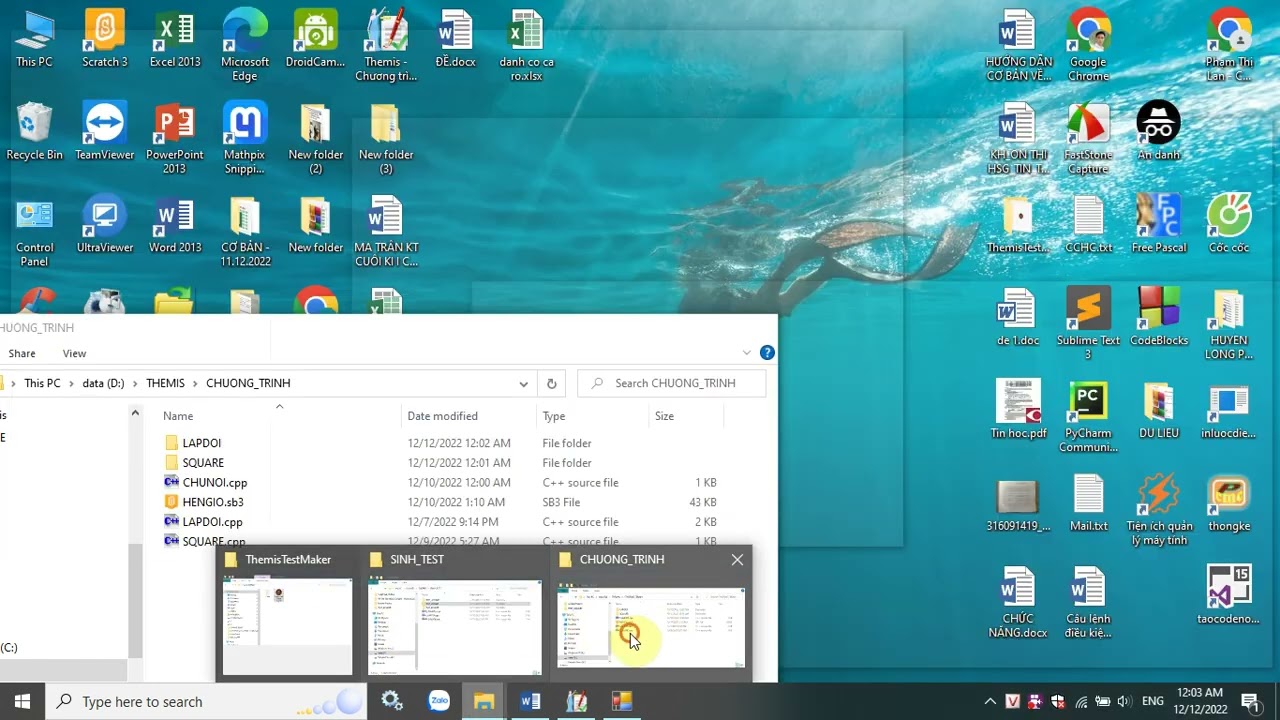Screen dimensions: 1280x720
Task: Select the UltraViewer desktop icon
Action: 104,224
